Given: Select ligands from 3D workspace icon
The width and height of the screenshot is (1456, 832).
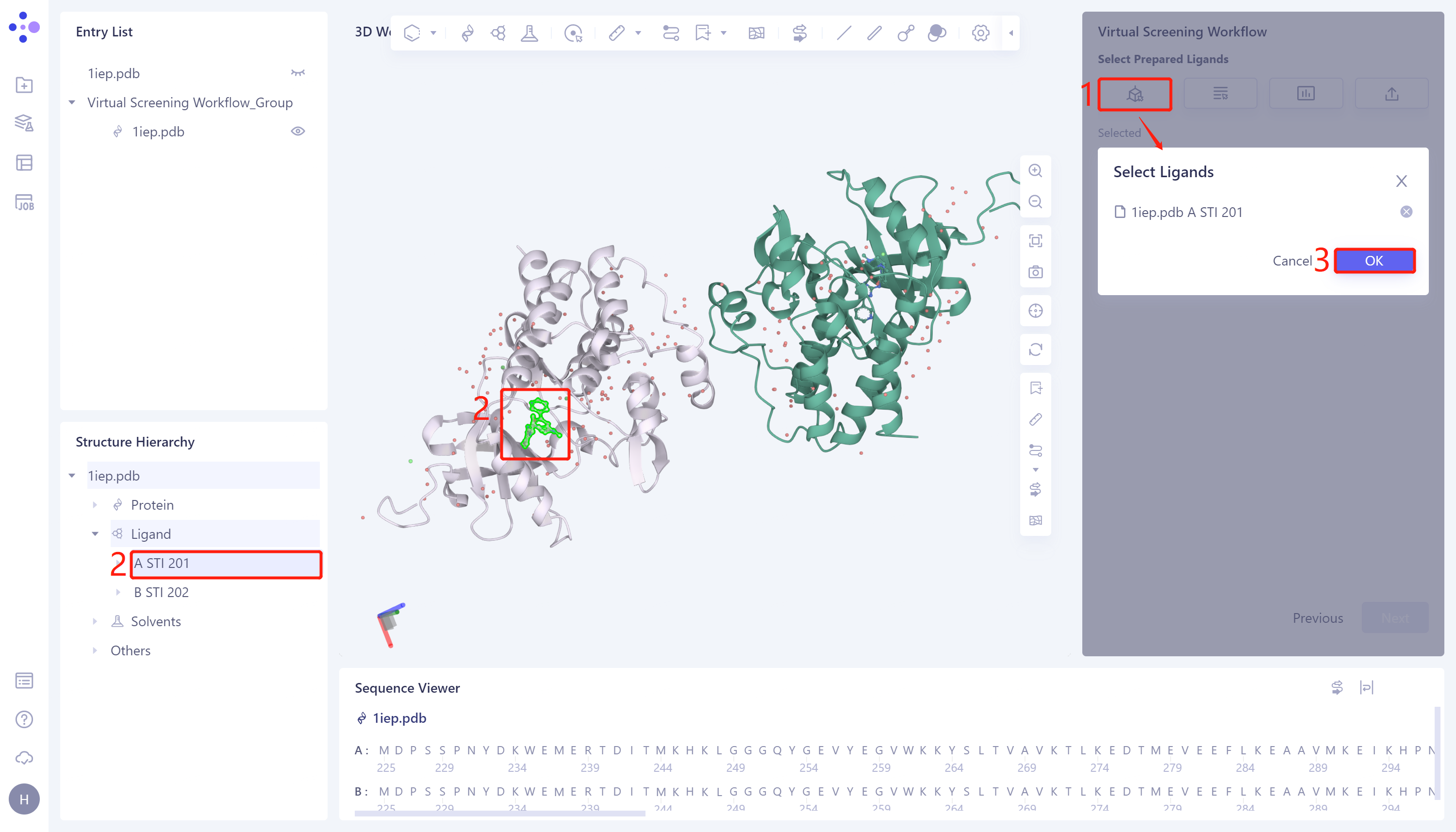Looking at the screenshot, I should coord(1134,94).
